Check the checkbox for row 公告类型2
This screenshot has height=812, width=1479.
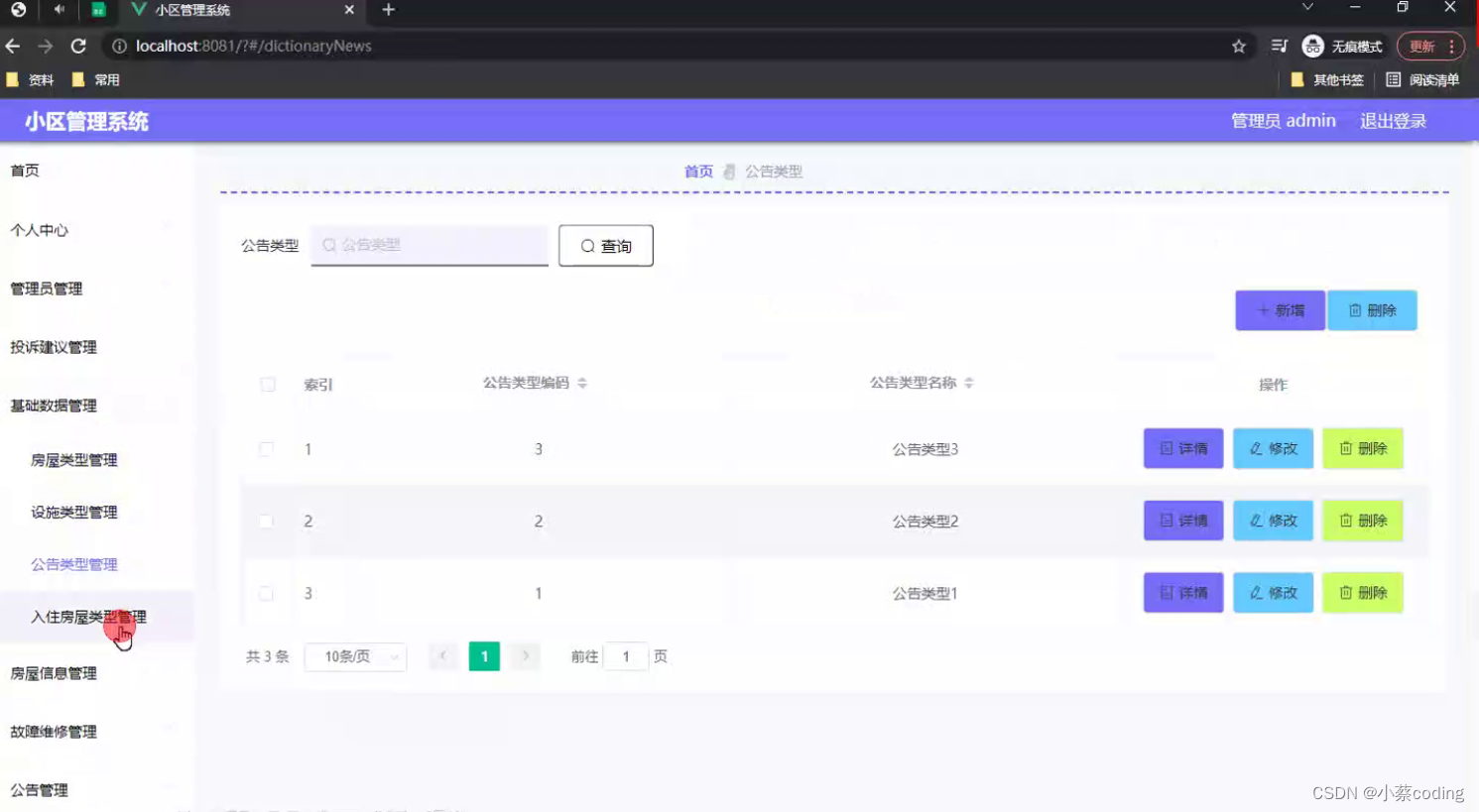point(266,521)
